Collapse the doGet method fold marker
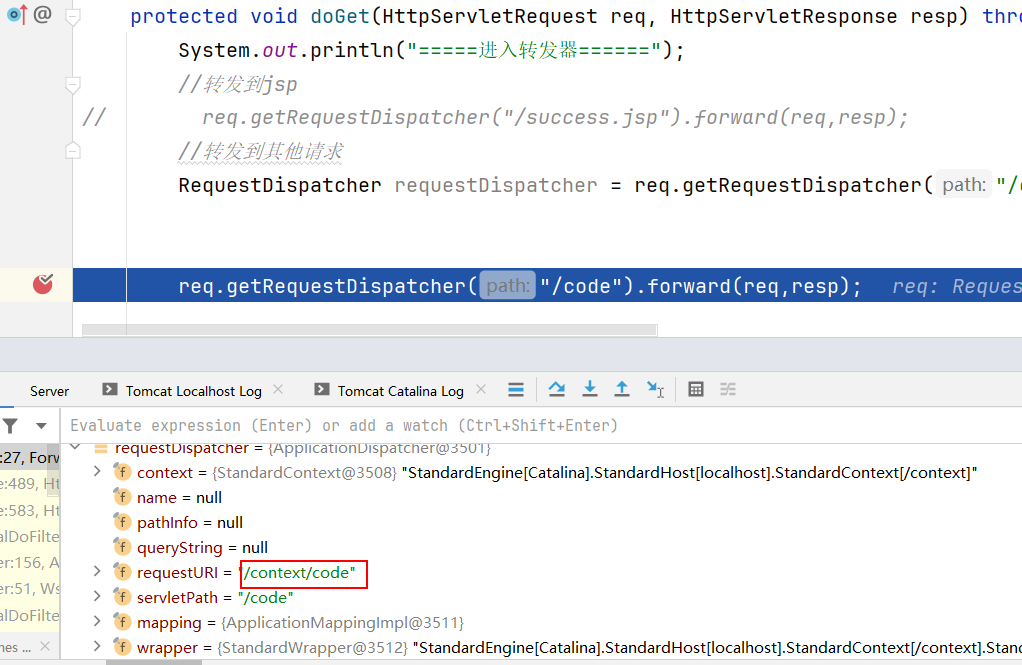This screenshot has width=1022, height=665. (x=72, y=17)
